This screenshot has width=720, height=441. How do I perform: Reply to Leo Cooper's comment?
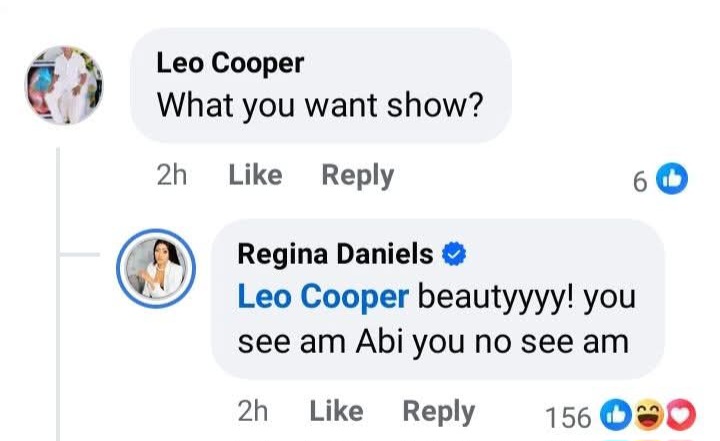[x=357, y=176]
